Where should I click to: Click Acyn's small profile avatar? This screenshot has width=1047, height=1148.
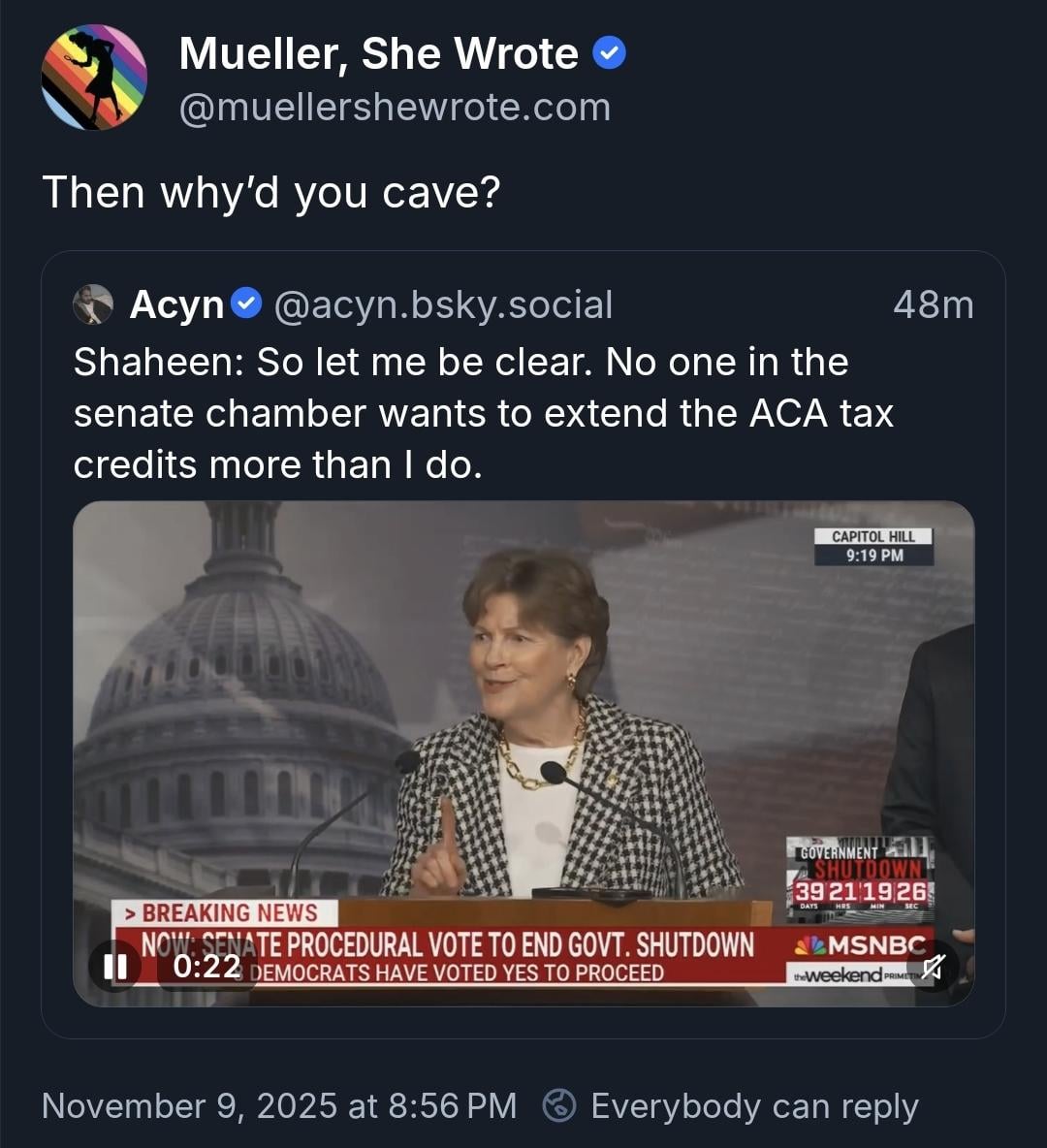click(93, 304)
